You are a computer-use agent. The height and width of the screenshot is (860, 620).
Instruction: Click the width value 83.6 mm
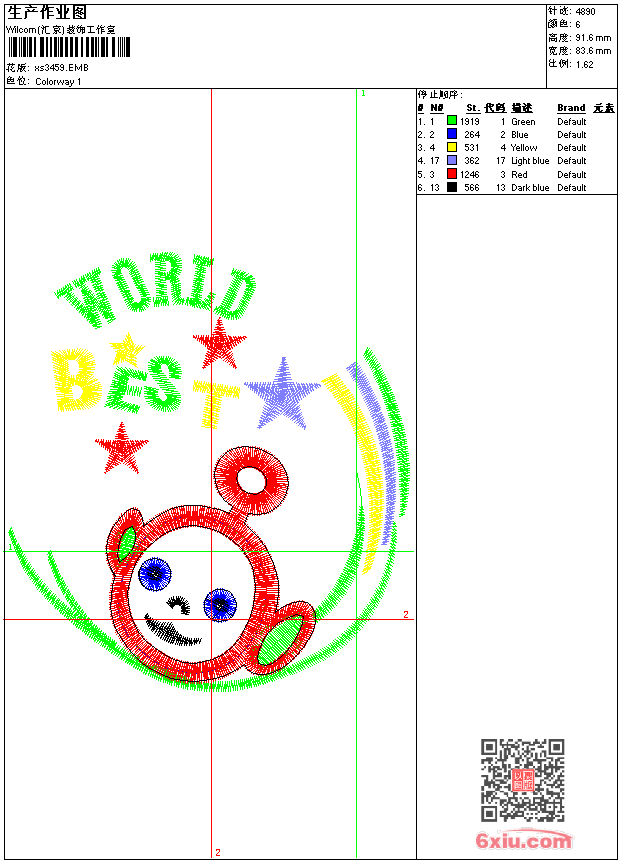tap(593, 51)
